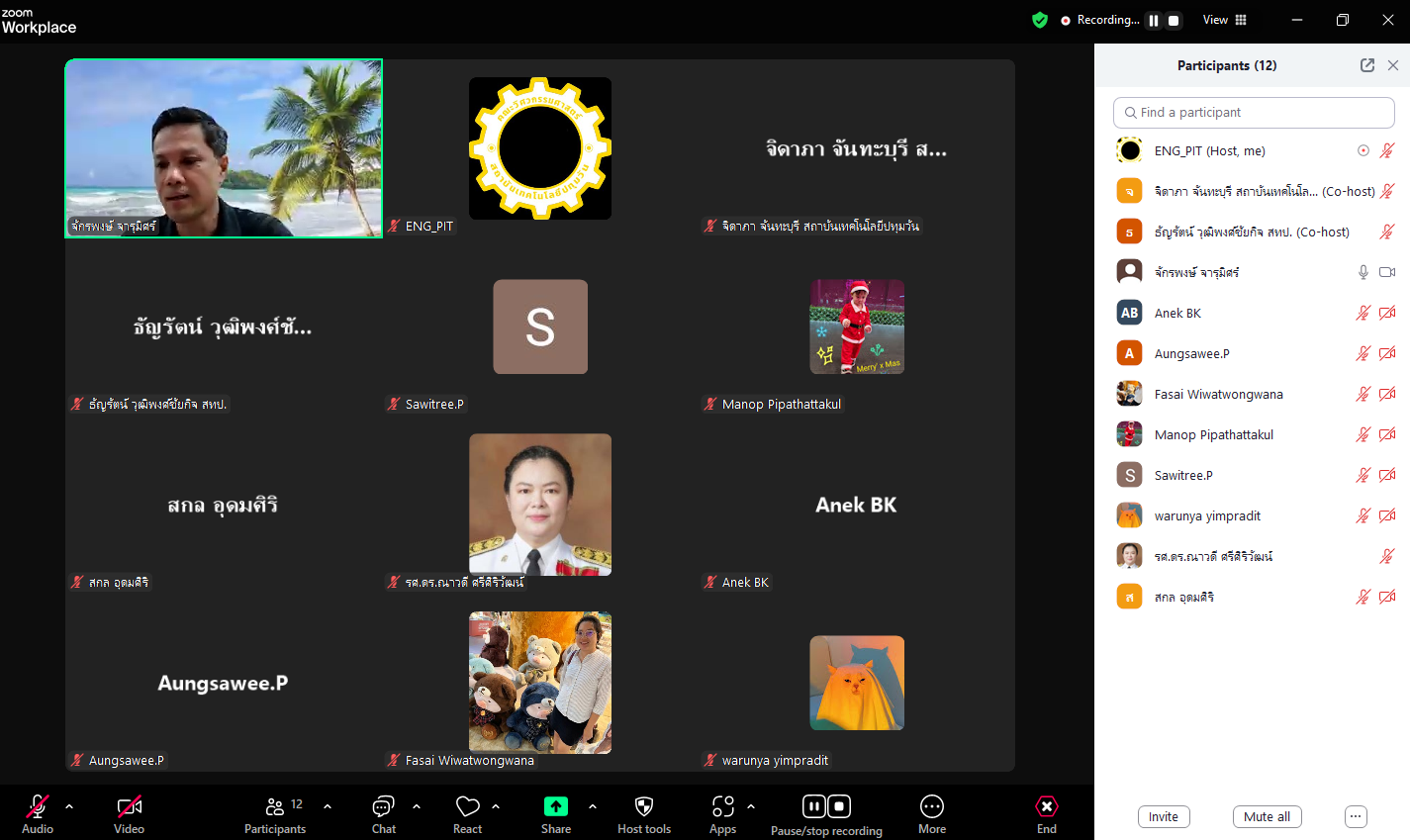Select warunya yimpradit in participant list

(x=1253, y=515)
